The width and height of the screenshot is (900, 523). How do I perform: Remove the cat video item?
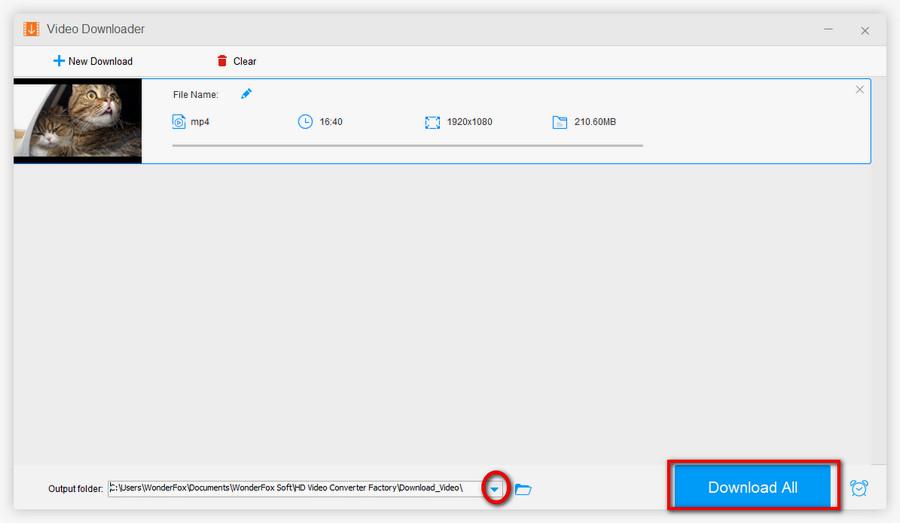[859, 90]
